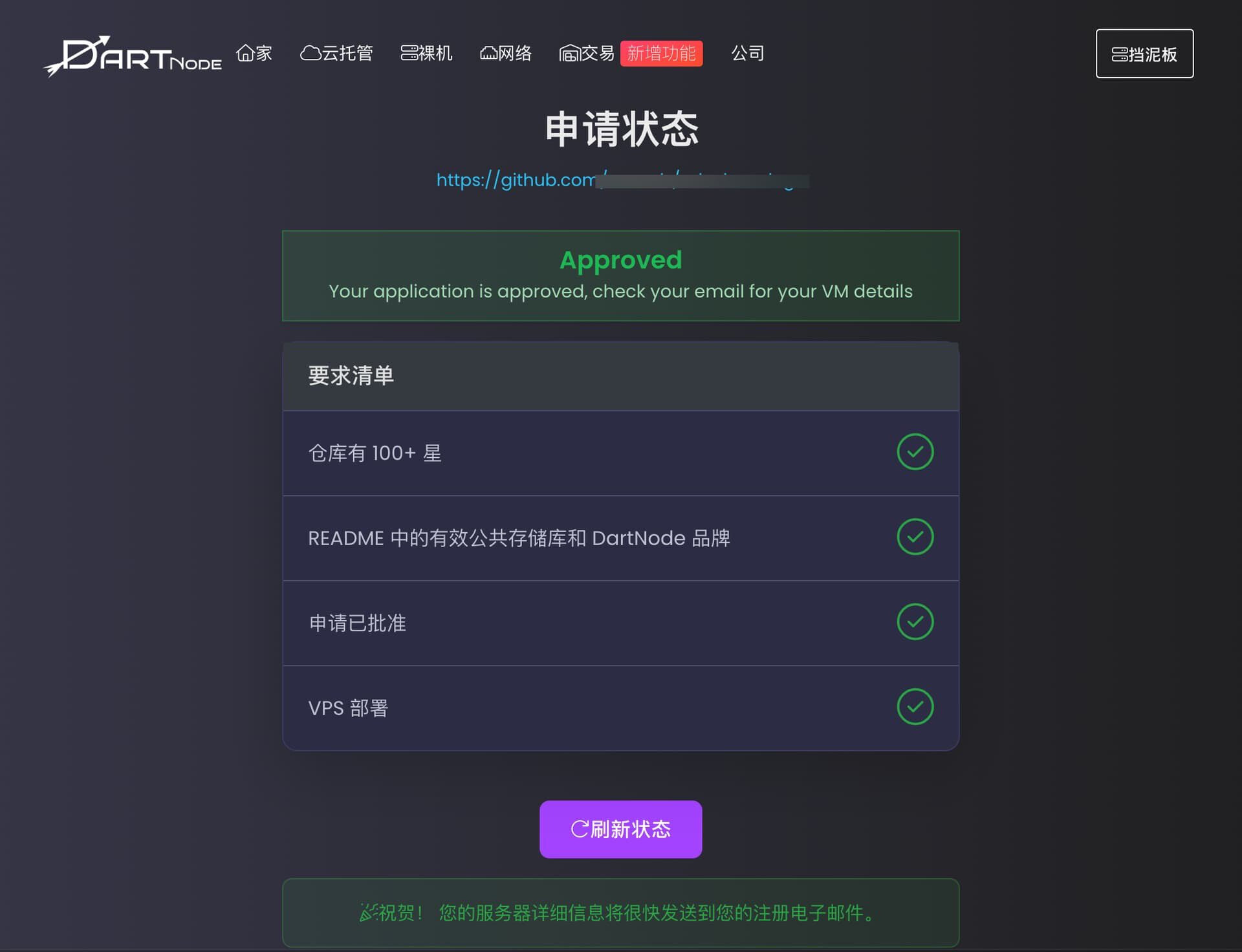Image resolution: width=1242 pixels, height=952 pixels.
Task: Click the 要求清单 header
Action: pyautogui.click(x=620, y=376)
